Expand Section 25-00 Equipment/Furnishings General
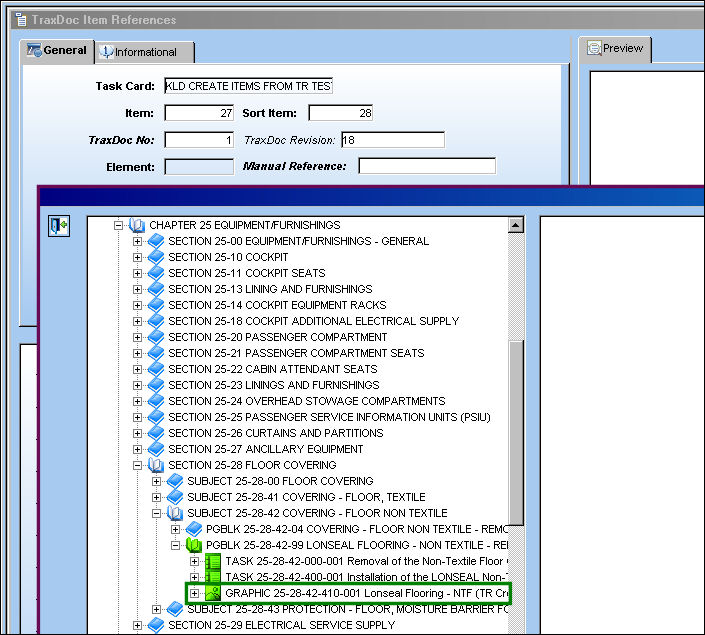705x635 pixels. pyautogui.click(x=137, y=241)
